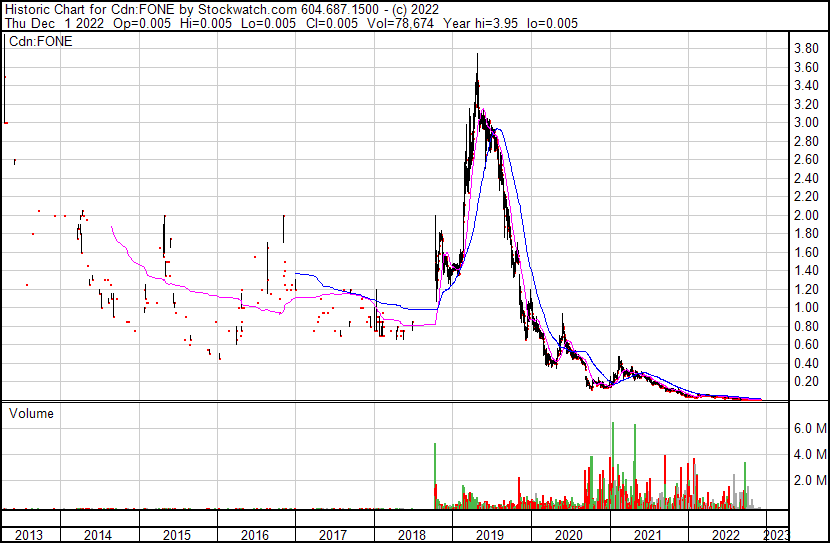Click the Stockwatch.com text in chart title

click(244, 9)
